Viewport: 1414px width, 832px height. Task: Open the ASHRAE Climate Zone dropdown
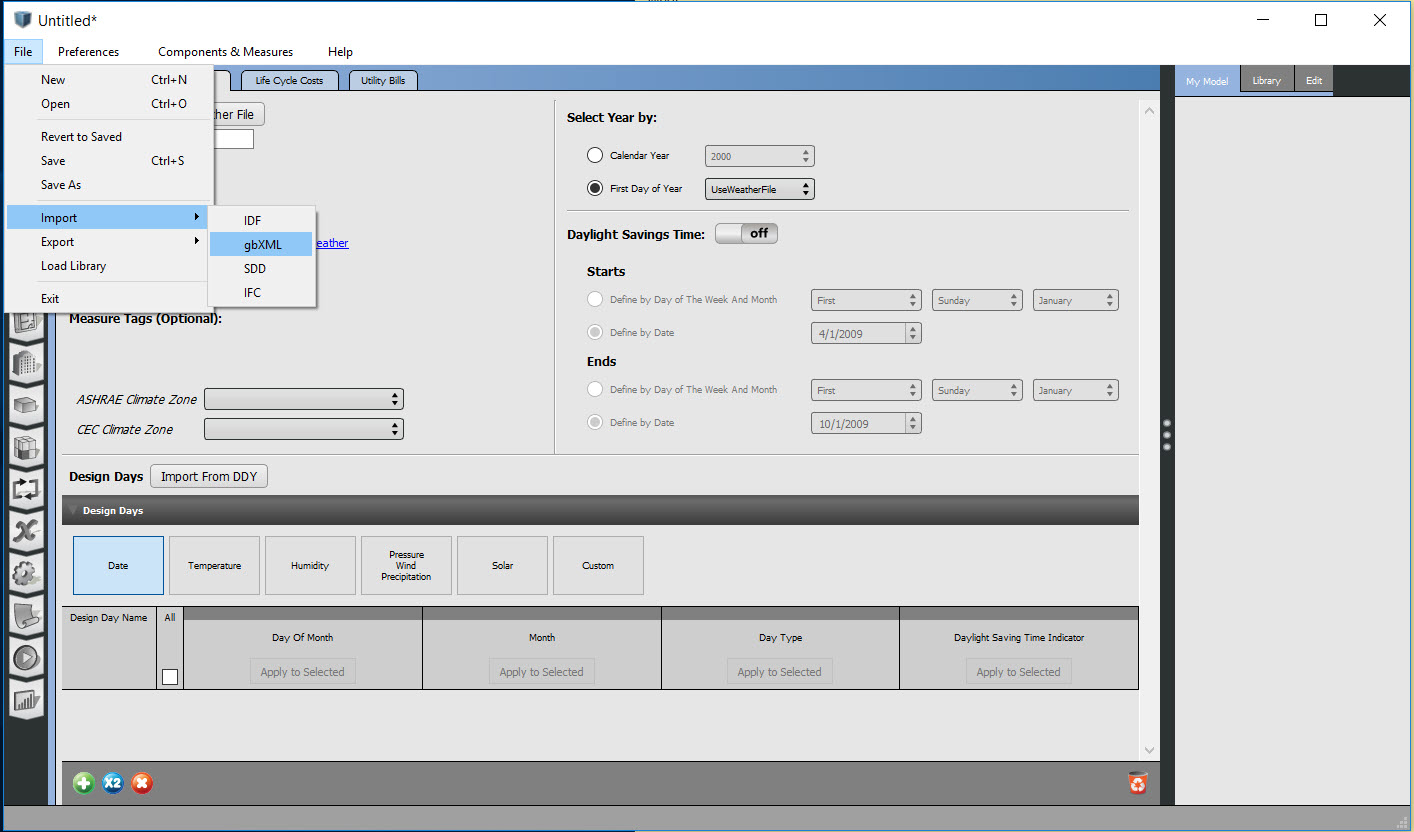click(x=303, y=398)
